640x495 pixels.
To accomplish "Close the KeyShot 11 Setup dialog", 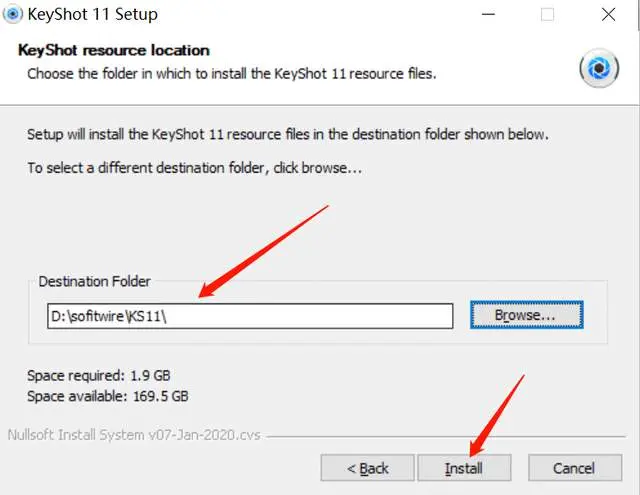I will tap(608, 15).
